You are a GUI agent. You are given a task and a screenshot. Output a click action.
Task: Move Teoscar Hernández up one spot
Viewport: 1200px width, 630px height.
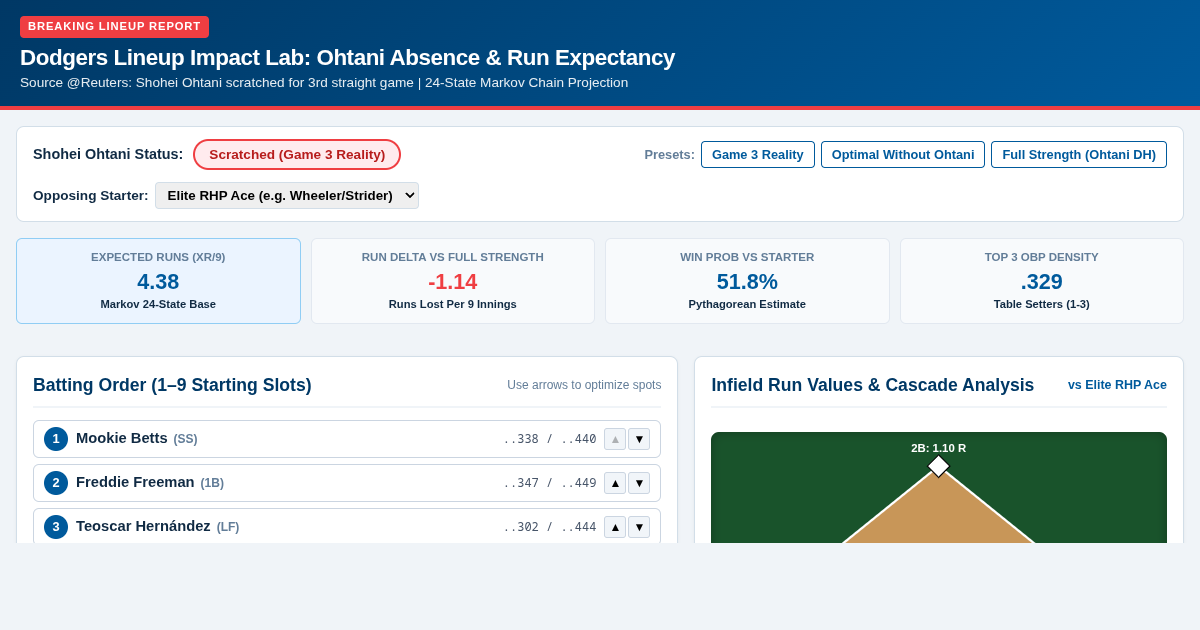[615, 527]
